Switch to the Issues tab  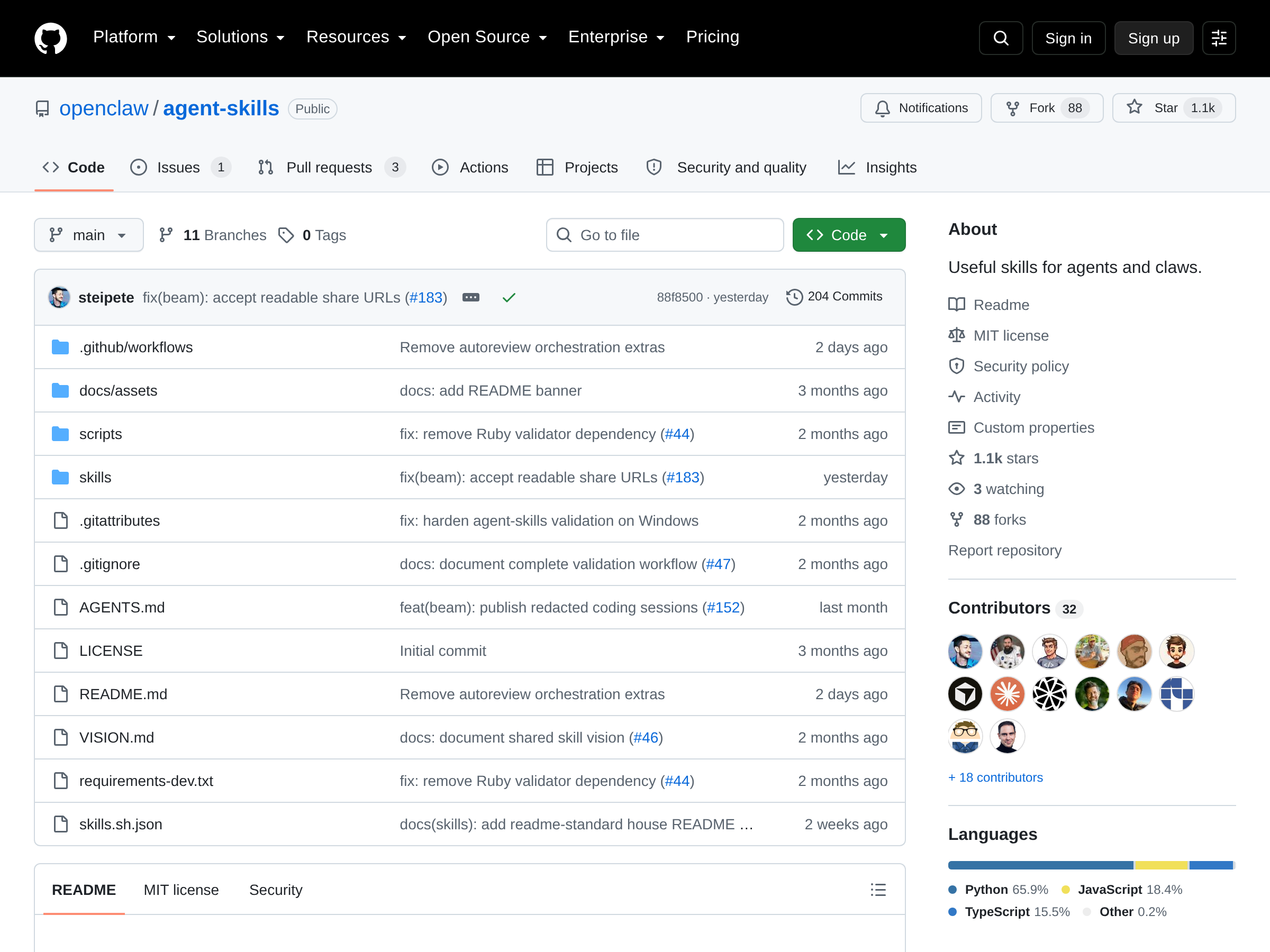(x=180, y=168)
